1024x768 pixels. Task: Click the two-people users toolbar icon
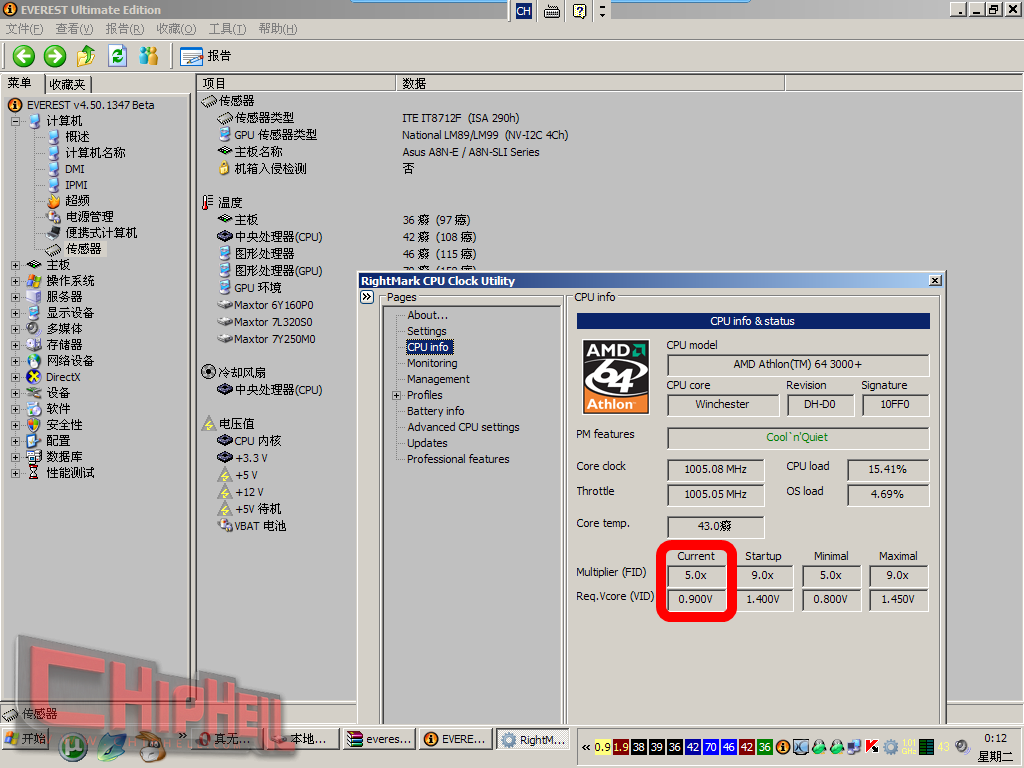pos(149,56)
